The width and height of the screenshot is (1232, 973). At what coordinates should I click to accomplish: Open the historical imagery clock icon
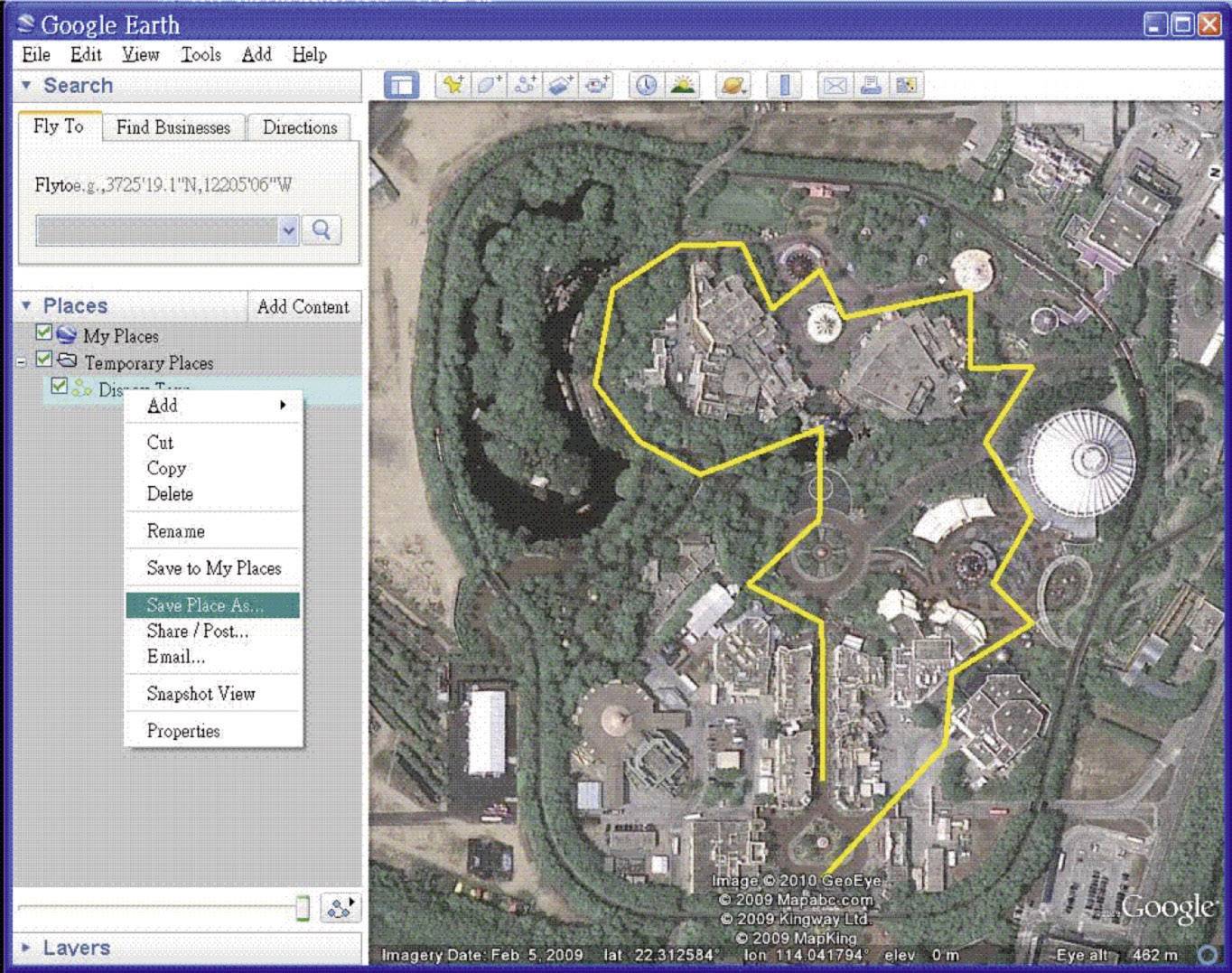click(x=645, y=86)
